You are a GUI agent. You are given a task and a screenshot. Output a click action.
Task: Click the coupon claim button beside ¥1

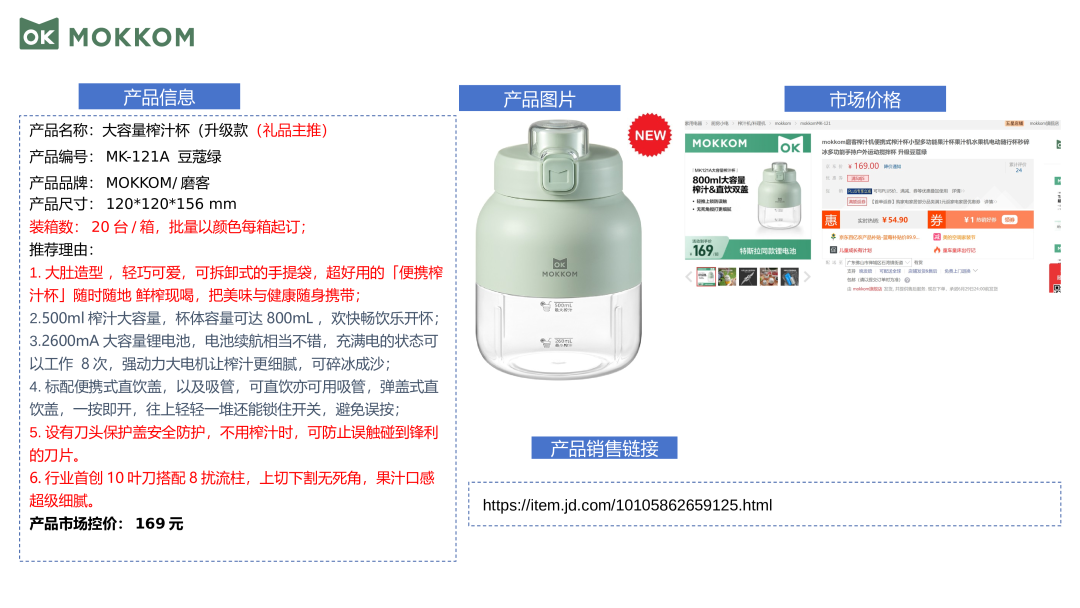pyautogui.click(x=1010, y=220)
